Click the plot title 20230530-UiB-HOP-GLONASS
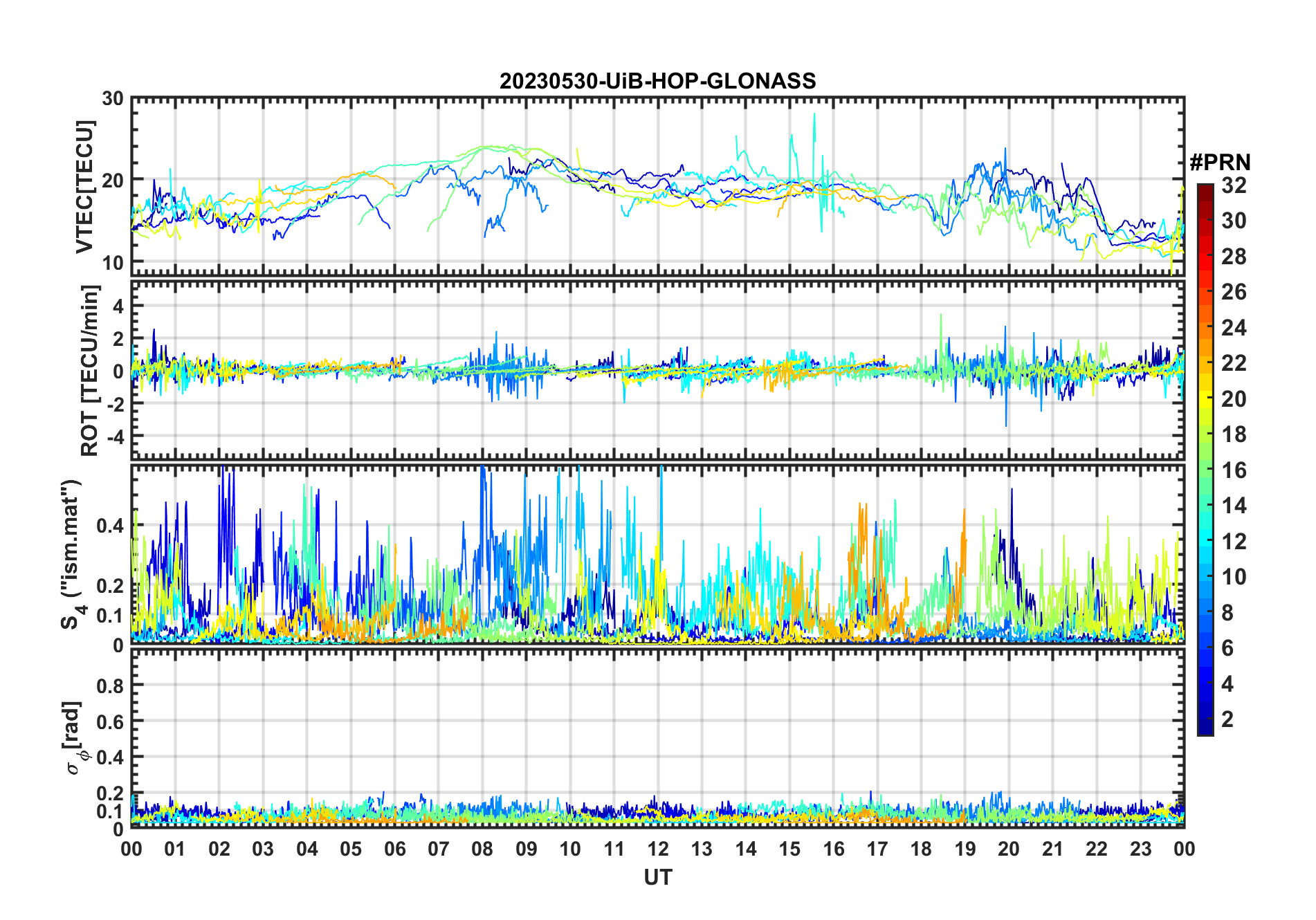The width and height of the screenshot is (1316, 920). tap(657, 82)
